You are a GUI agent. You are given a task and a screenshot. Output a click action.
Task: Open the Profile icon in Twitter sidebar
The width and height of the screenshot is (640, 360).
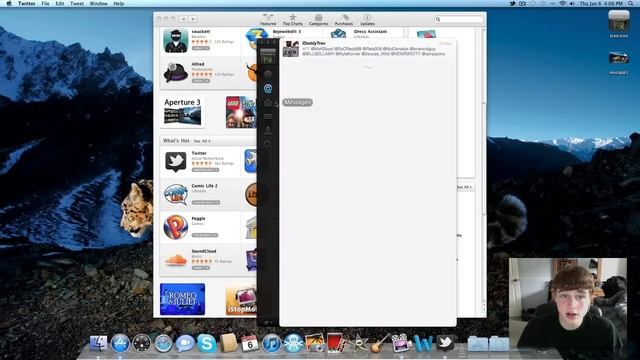[x=268, y=130]
